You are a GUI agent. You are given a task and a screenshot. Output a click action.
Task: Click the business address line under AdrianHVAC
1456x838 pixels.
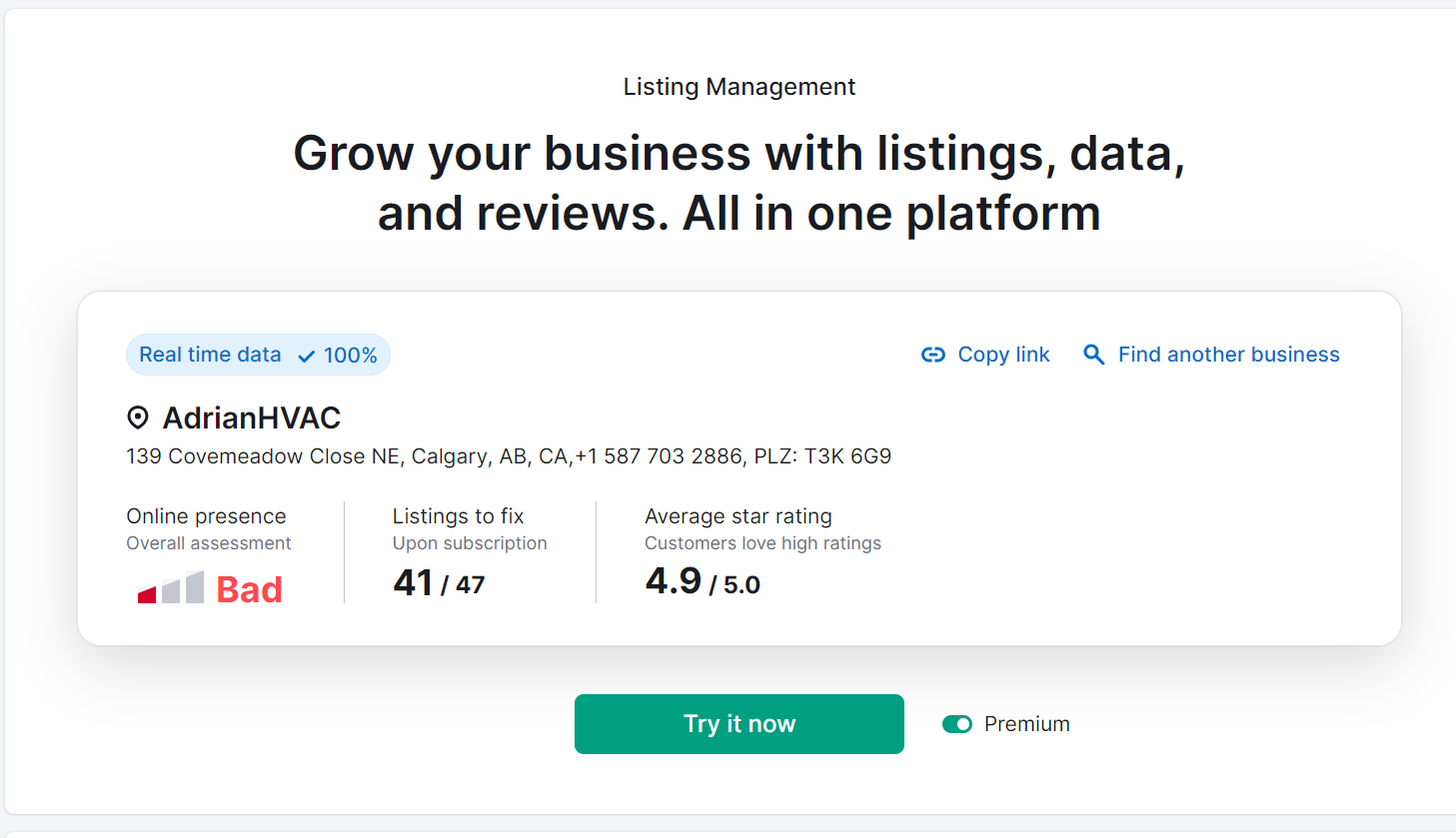[x=508, y=455]
